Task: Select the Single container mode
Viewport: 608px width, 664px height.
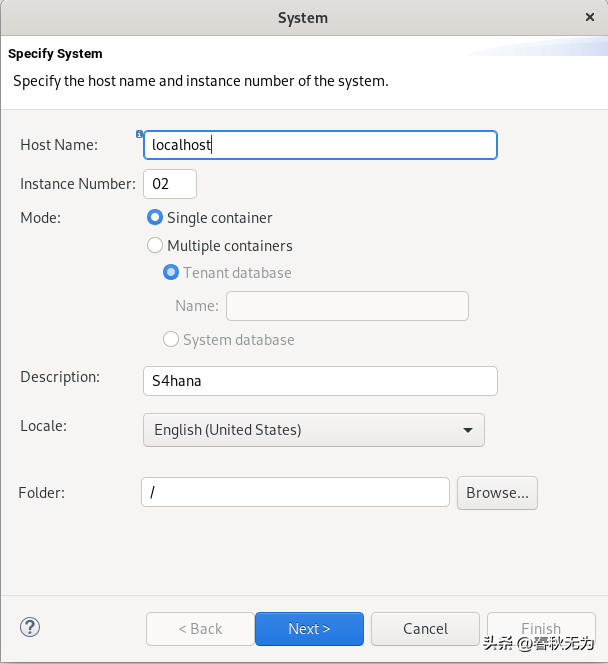Action: tap(155, 217)
